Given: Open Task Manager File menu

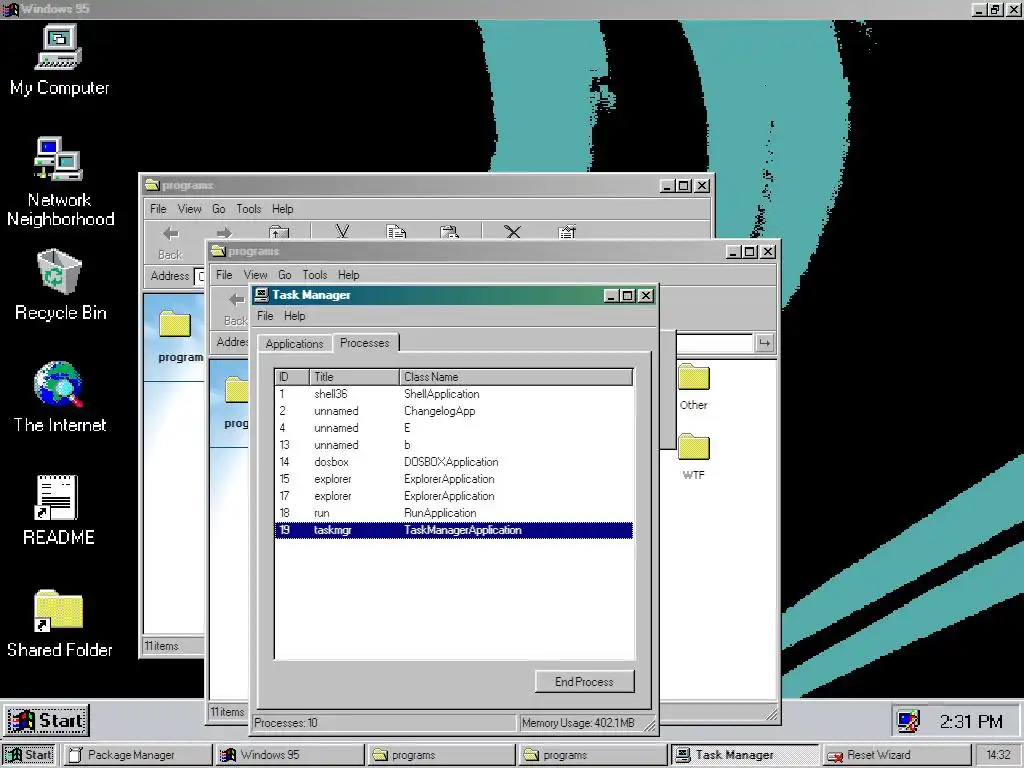Looking at the screenshot, I should 265,315.
